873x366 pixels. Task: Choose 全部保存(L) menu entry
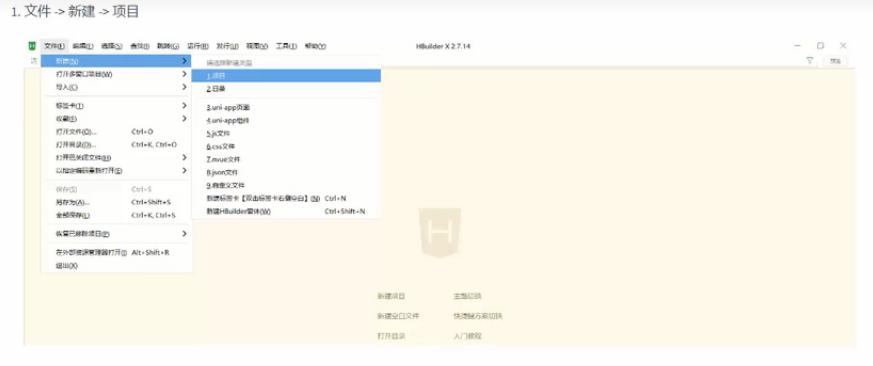point(116,215)
